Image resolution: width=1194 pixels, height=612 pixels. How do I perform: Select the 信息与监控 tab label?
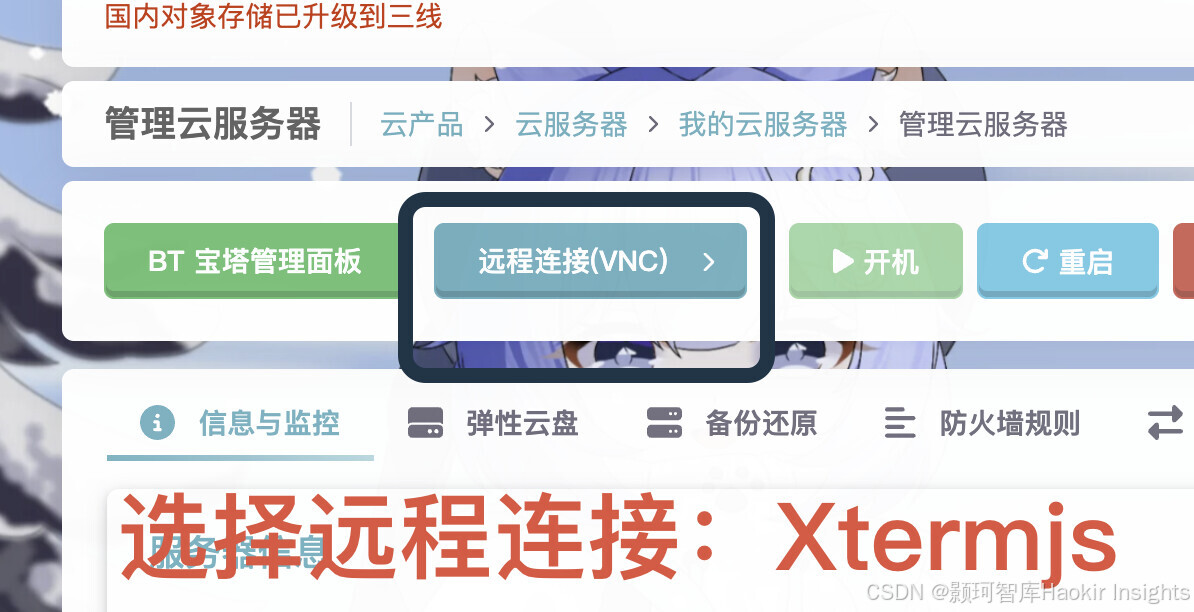tap(270, 422)
